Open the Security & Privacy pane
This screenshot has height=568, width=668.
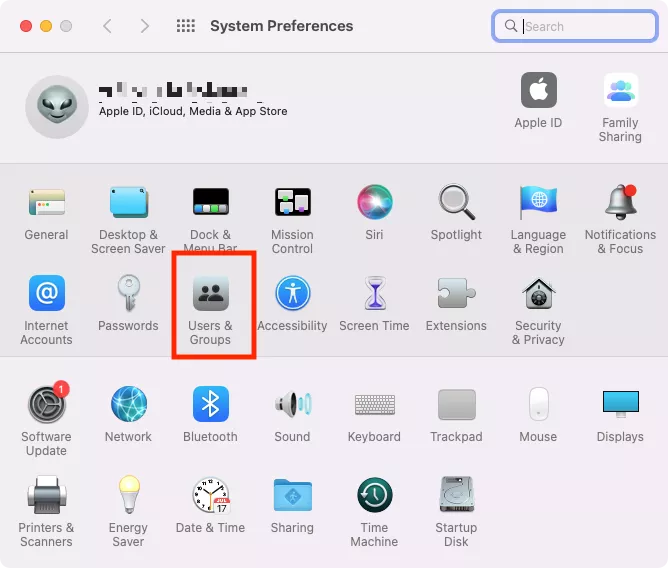pyautogui.click(x=538, y=294)
